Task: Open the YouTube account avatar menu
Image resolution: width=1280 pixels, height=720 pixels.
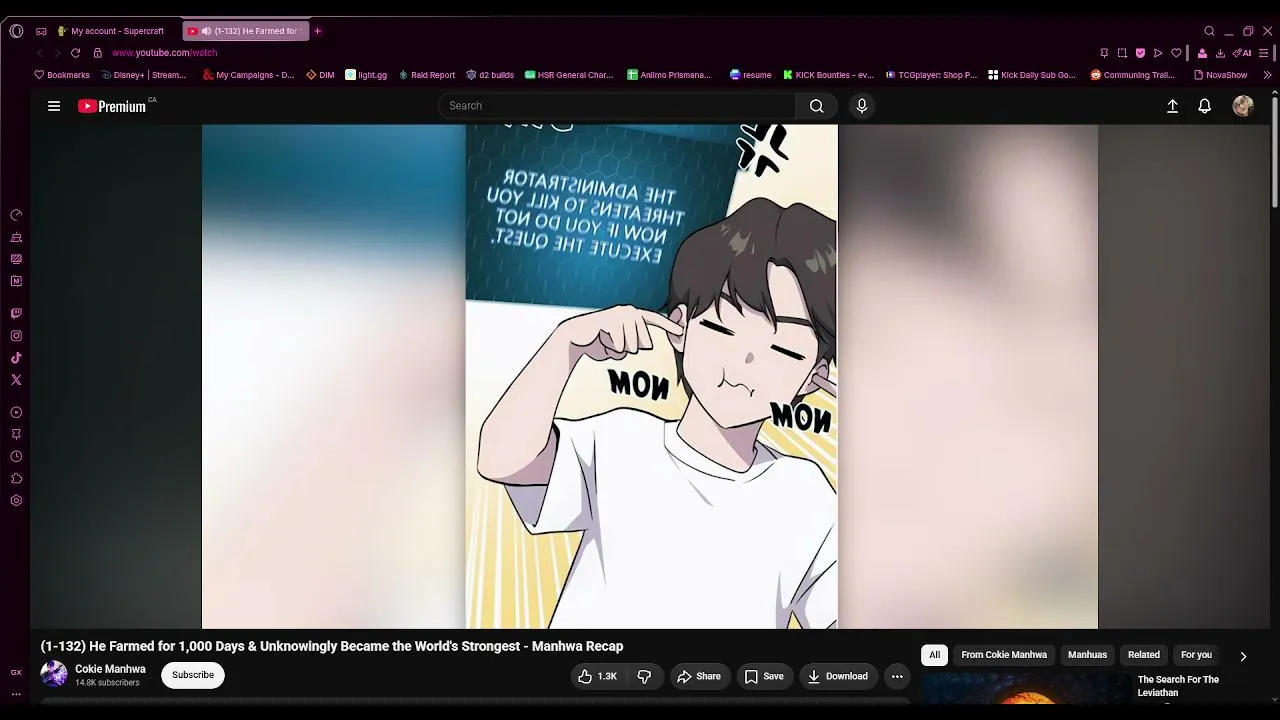Action: tap(1243, 106)
